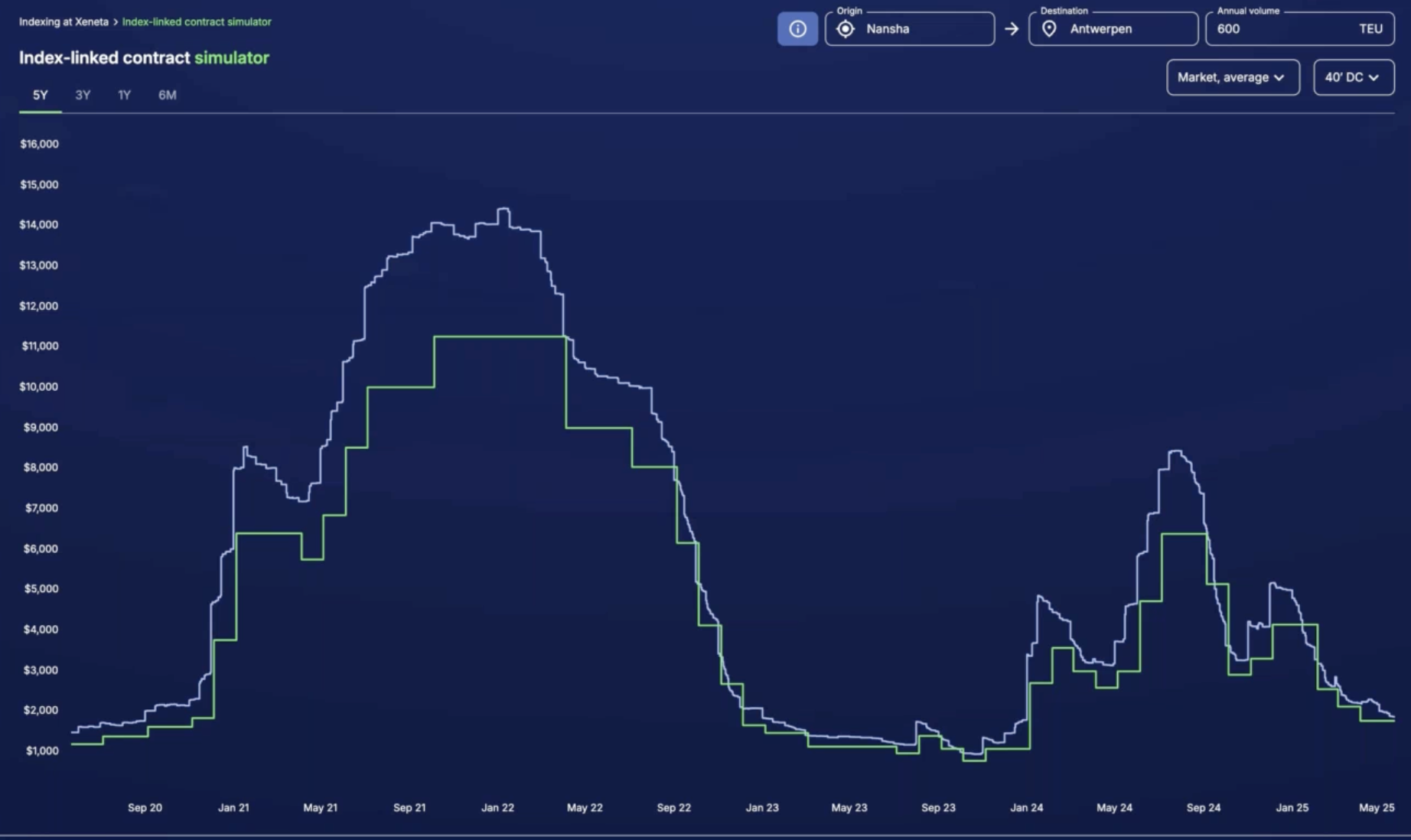1411x840 pixels.
Task: Show the 1Y time range
Action: pyautogui.click(x=124, y=95)
